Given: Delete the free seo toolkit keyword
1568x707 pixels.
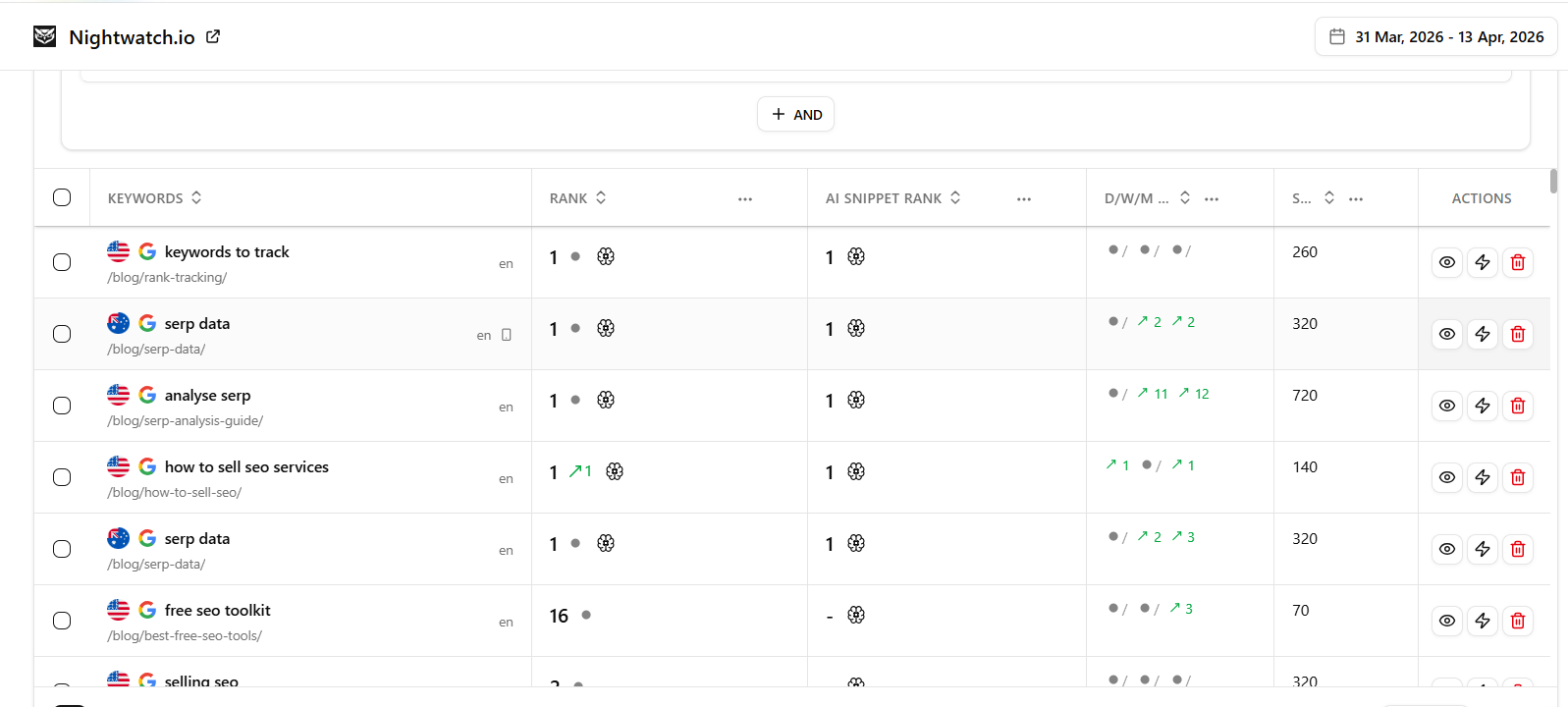Looking at the screenshot, I should 1518,621.
